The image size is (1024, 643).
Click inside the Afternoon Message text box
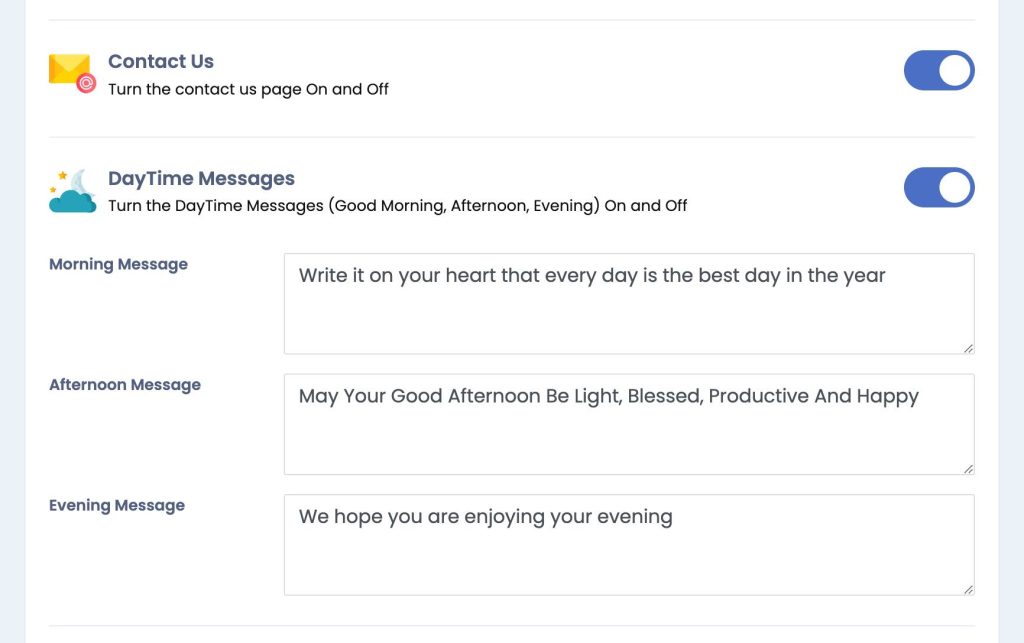629,424
